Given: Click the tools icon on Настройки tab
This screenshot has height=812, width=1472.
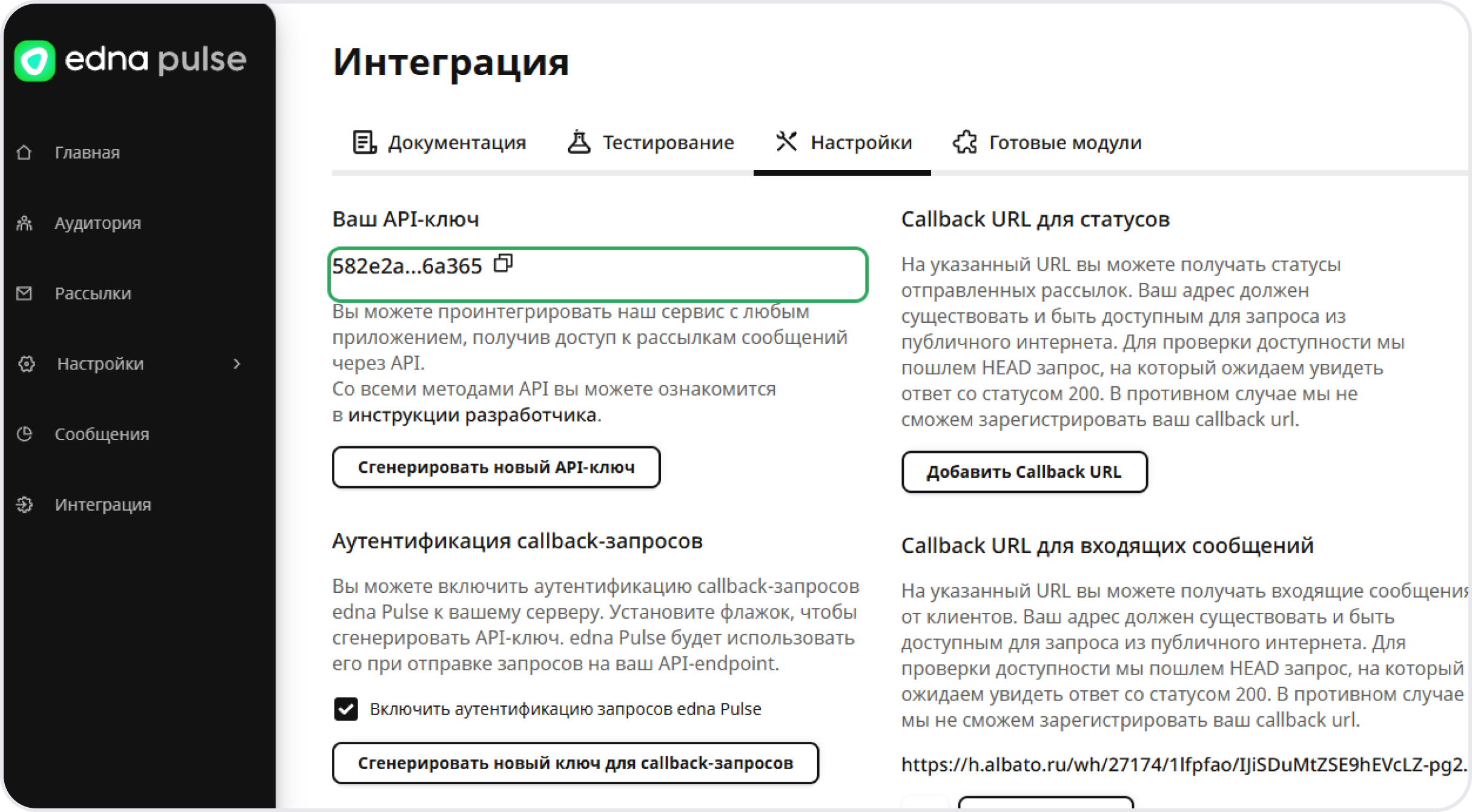Looking at the screenshot, I should tap(786, 142).
